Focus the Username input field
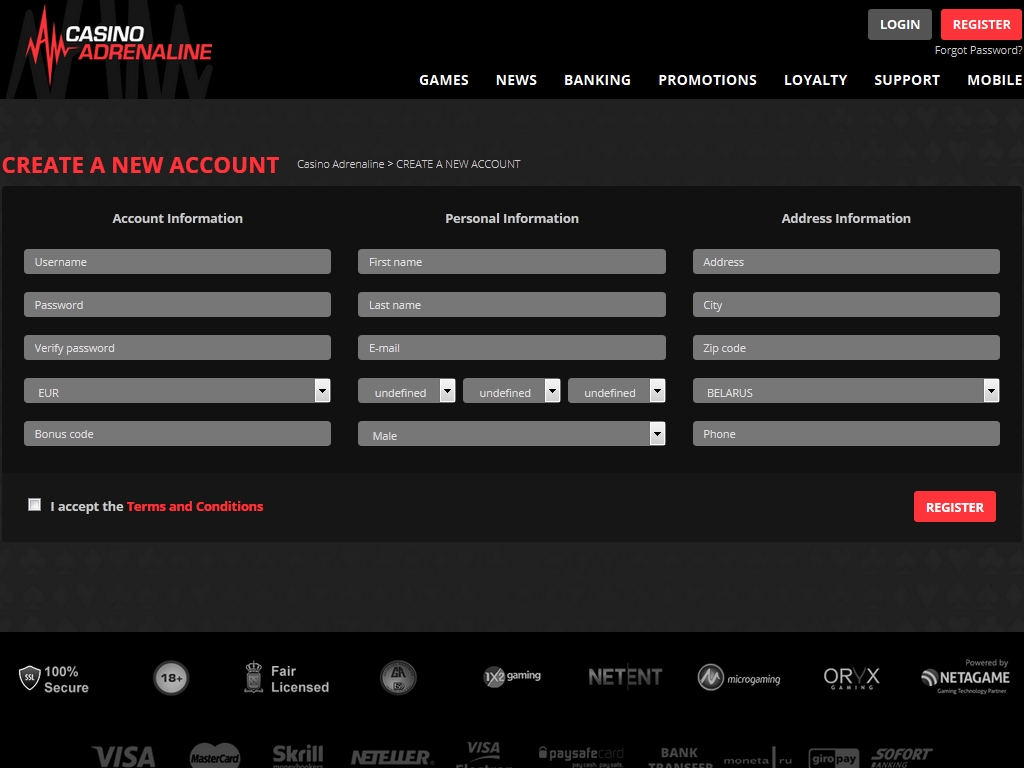 177,262
